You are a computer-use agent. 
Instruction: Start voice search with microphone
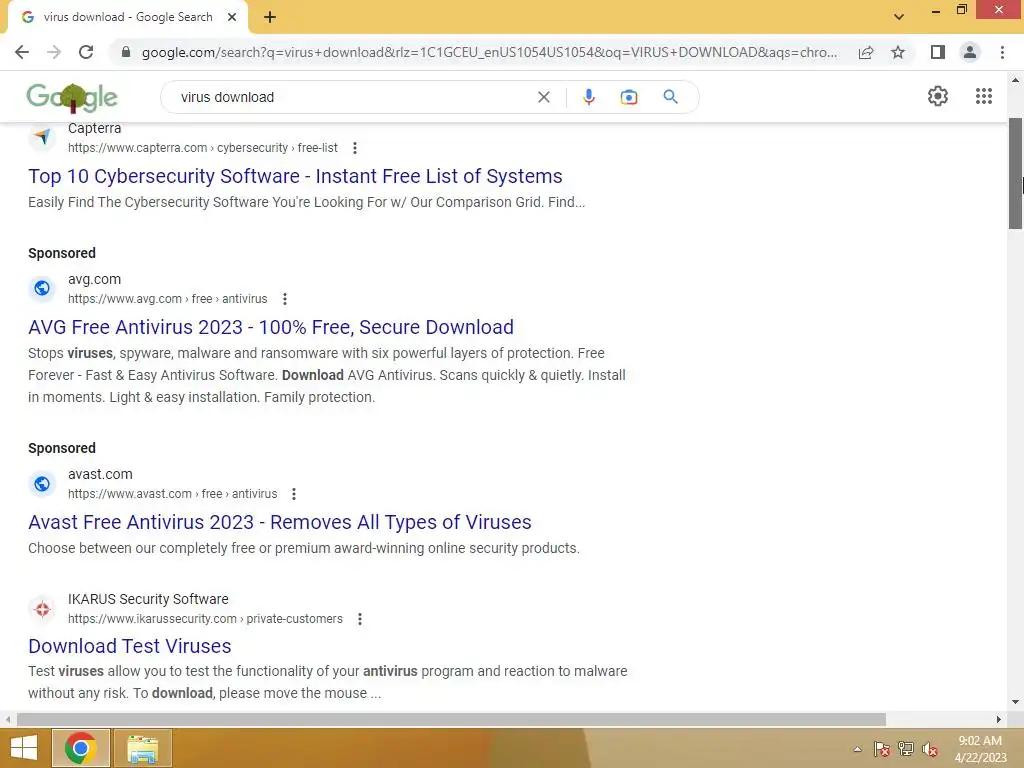point(588,97)
